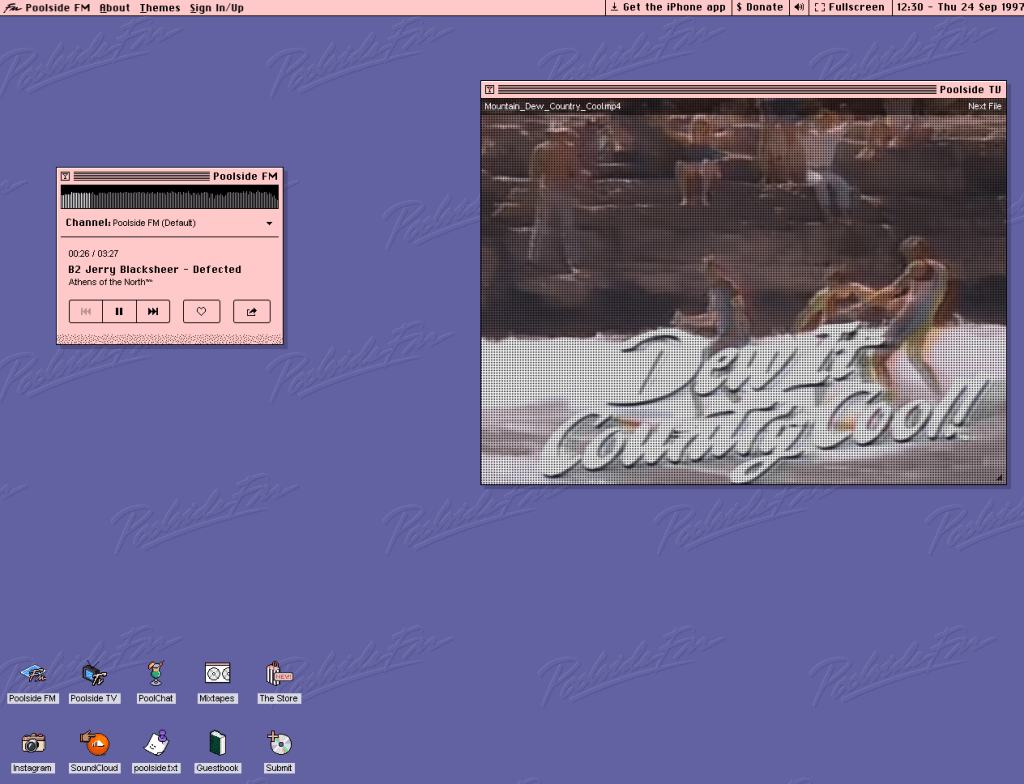Collapse the Poolside FM player window
This screenshot has height=784, width=1024.
[x=65, y=176]
